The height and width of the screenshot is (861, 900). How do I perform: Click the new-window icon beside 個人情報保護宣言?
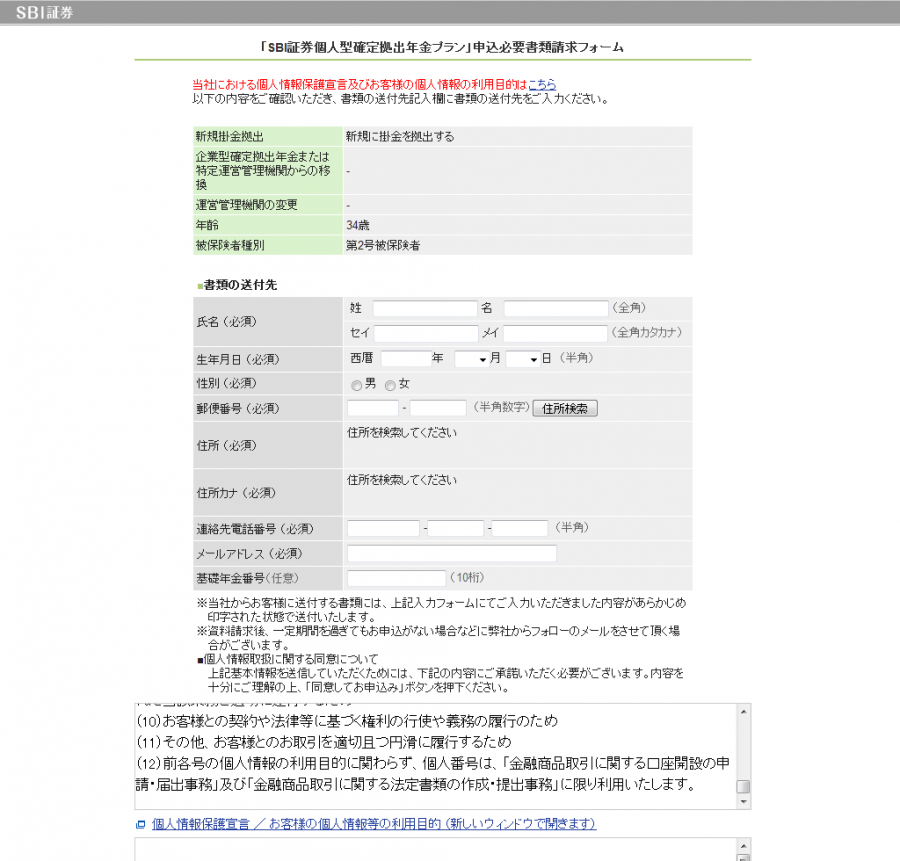tap(141, 825)
